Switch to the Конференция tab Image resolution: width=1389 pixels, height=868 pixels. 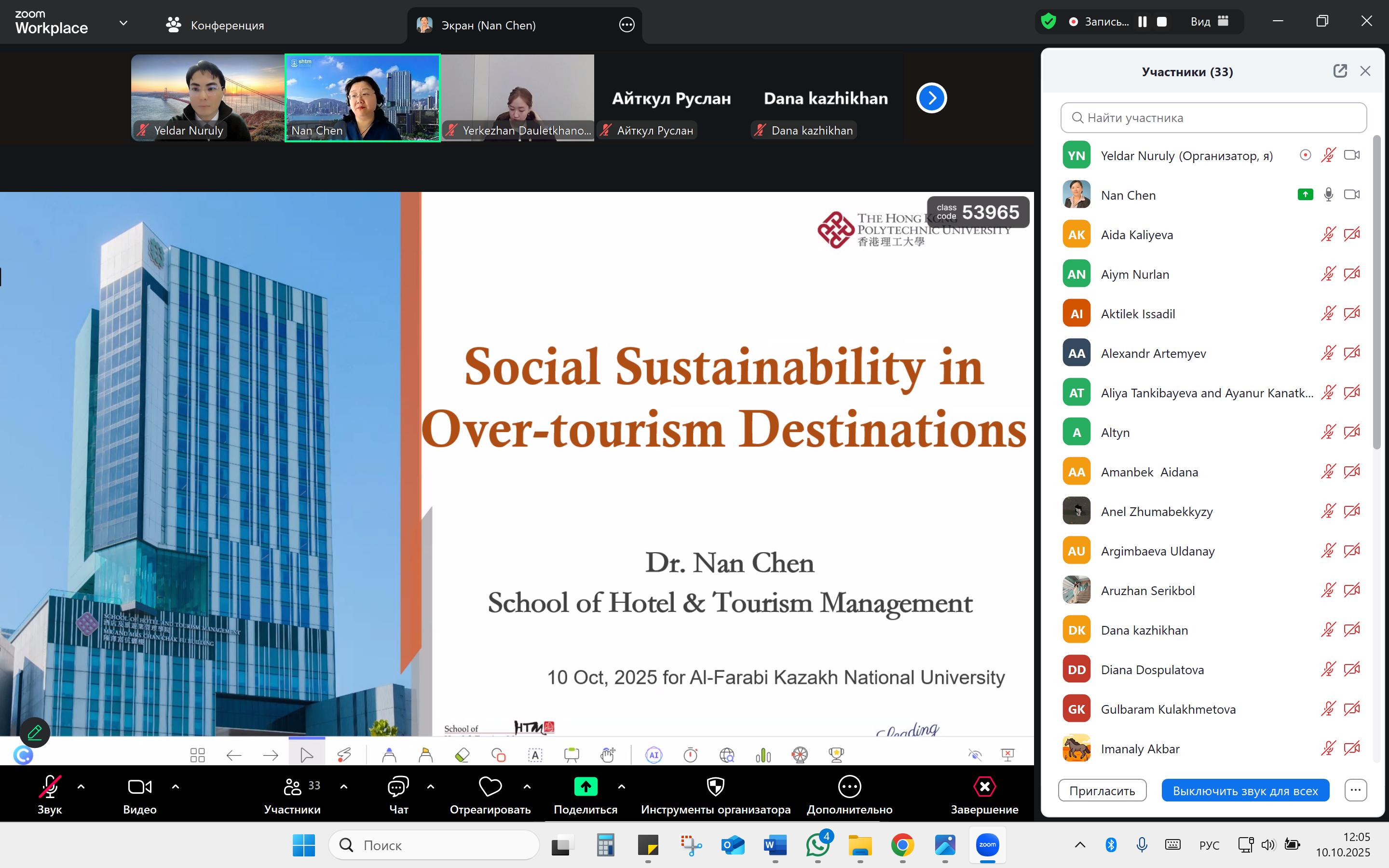(x=215, y=25)
